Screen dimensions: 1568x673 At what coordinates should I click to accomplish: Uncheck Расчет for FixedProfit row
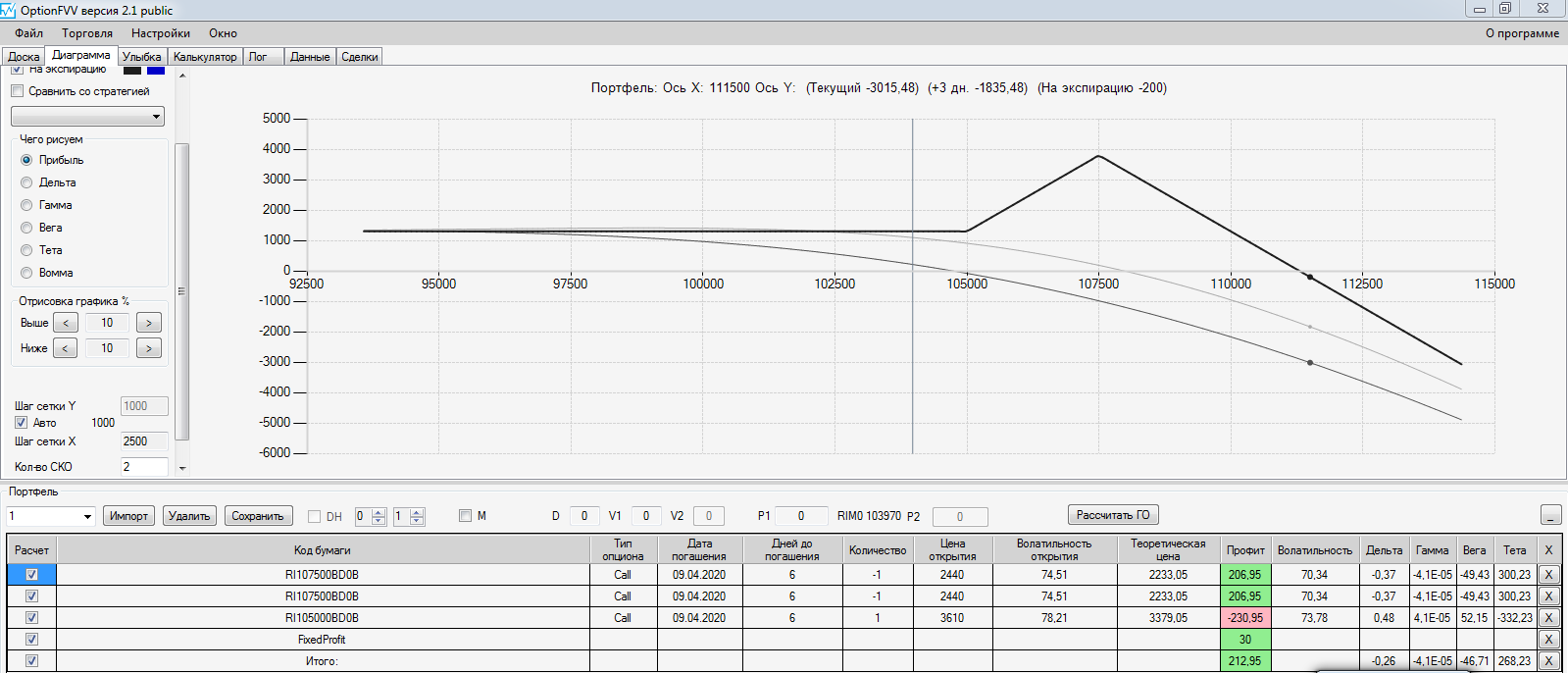[31, 640]
